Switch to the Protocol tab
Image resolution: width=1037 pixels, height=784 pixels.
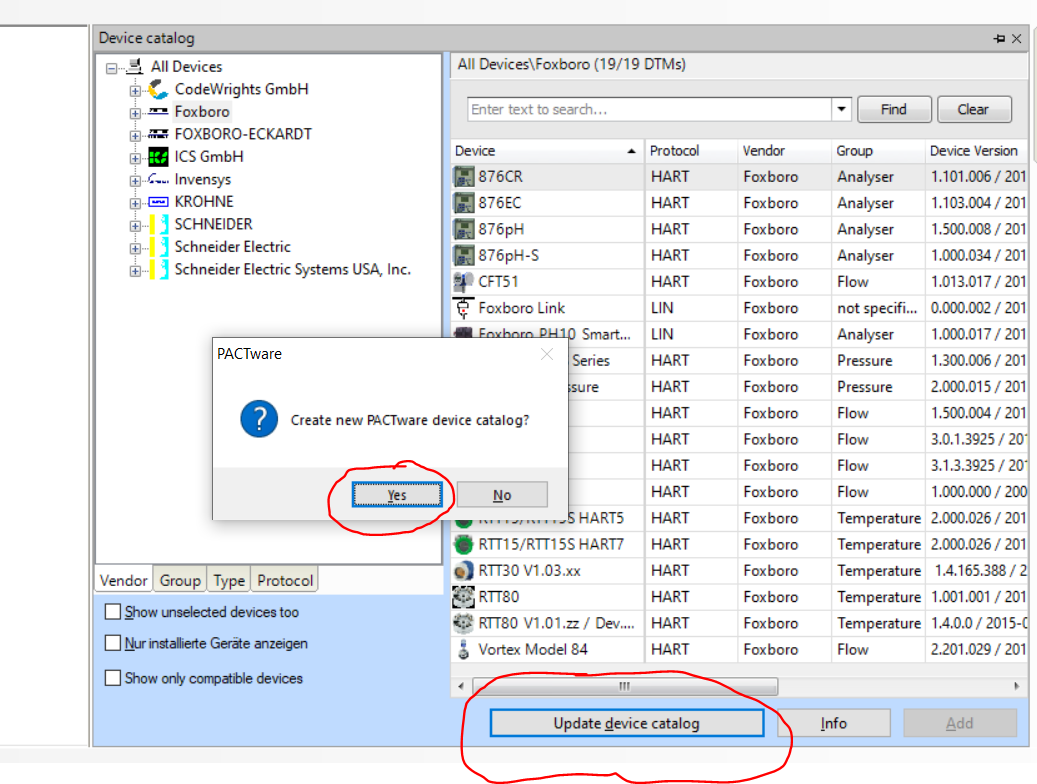pyautogui.click(x=285, y=580)
